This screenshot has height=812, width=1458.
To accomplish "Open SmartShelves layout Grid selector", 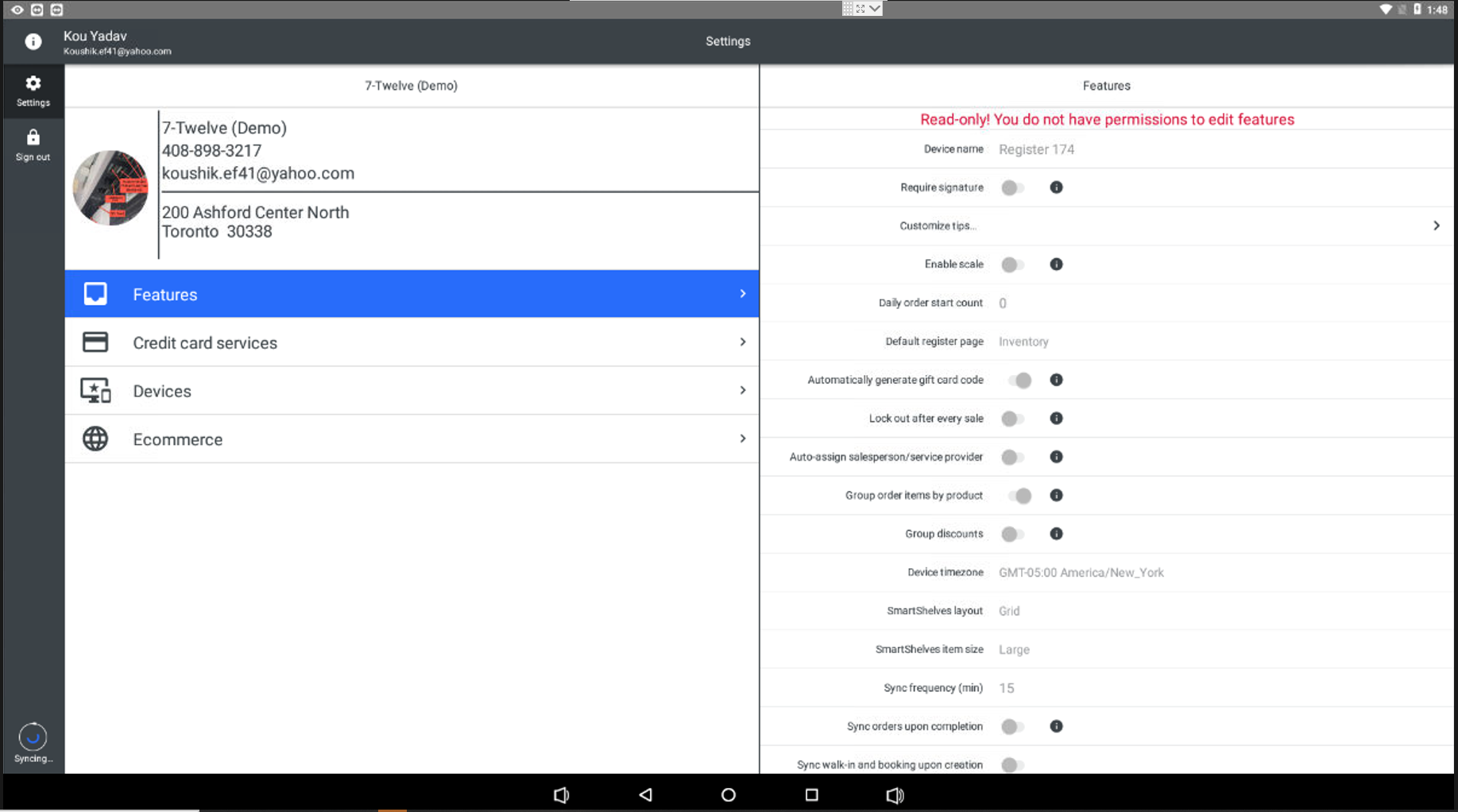I will click(1009, 611).
